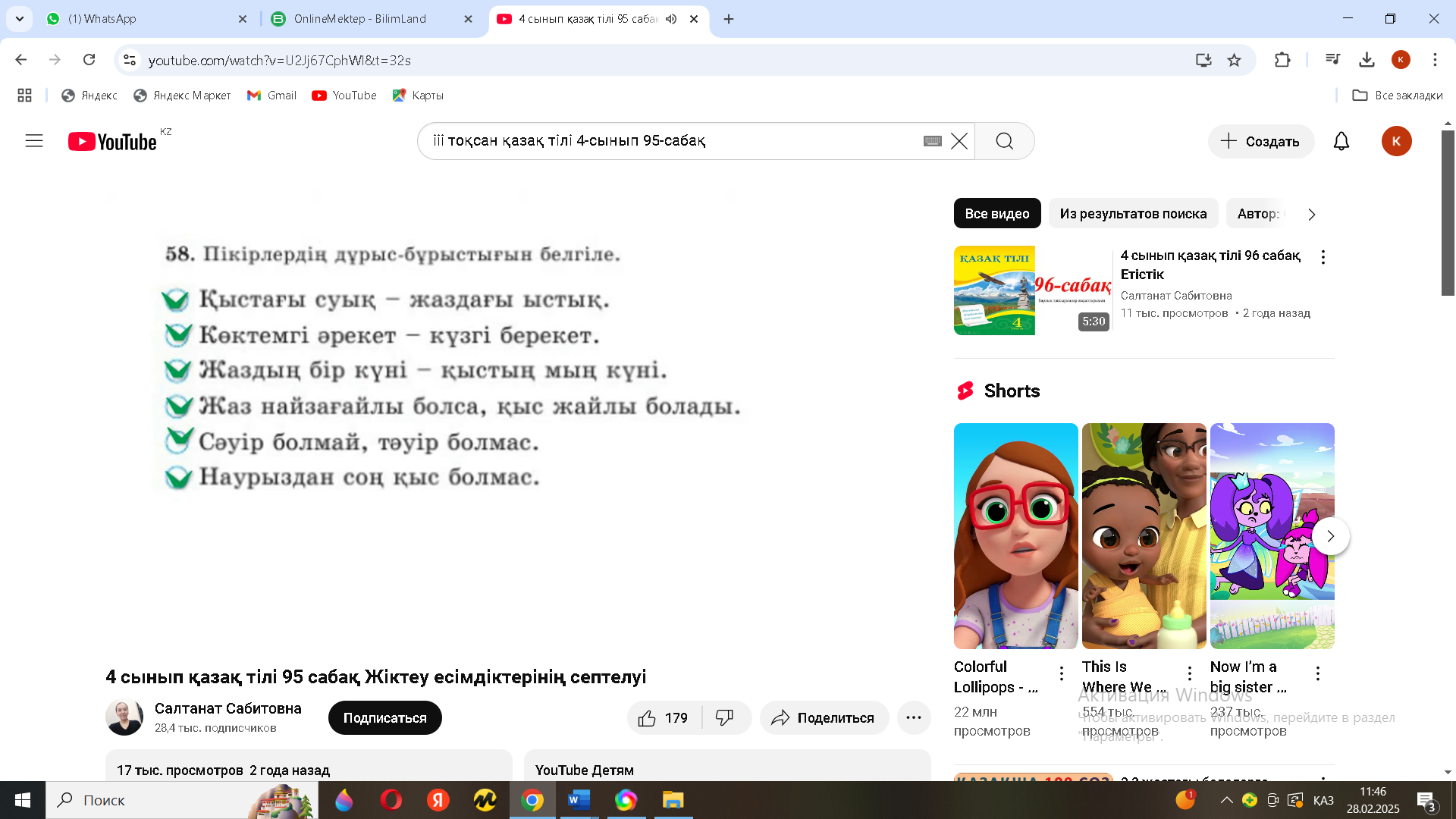Open Microsoft Word from the taskbar
The height and width of the screenshot is (819, 1456).
point(579,800)
